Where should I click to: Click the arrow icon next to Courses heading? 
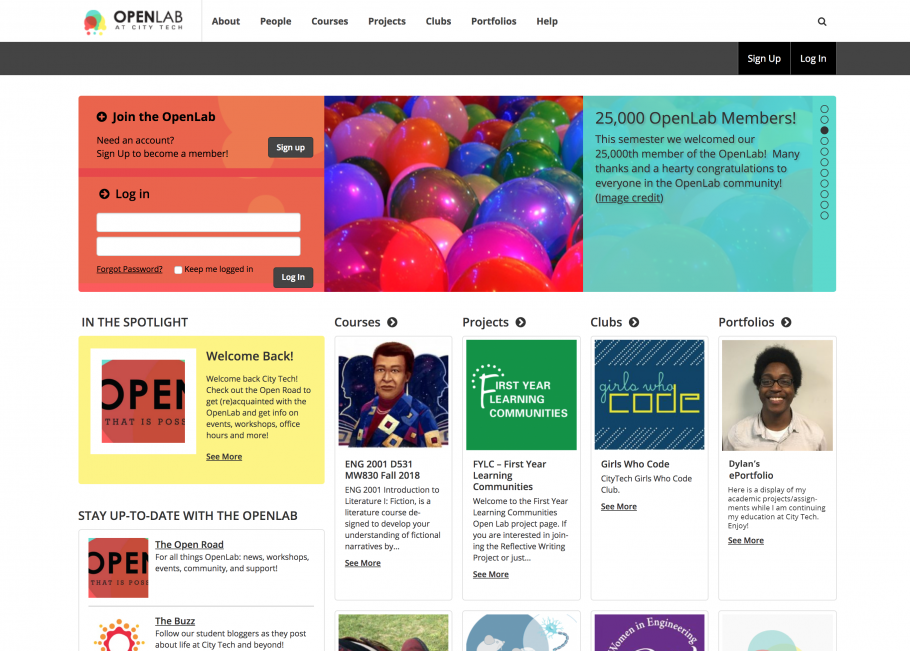(x=392, y=322)
